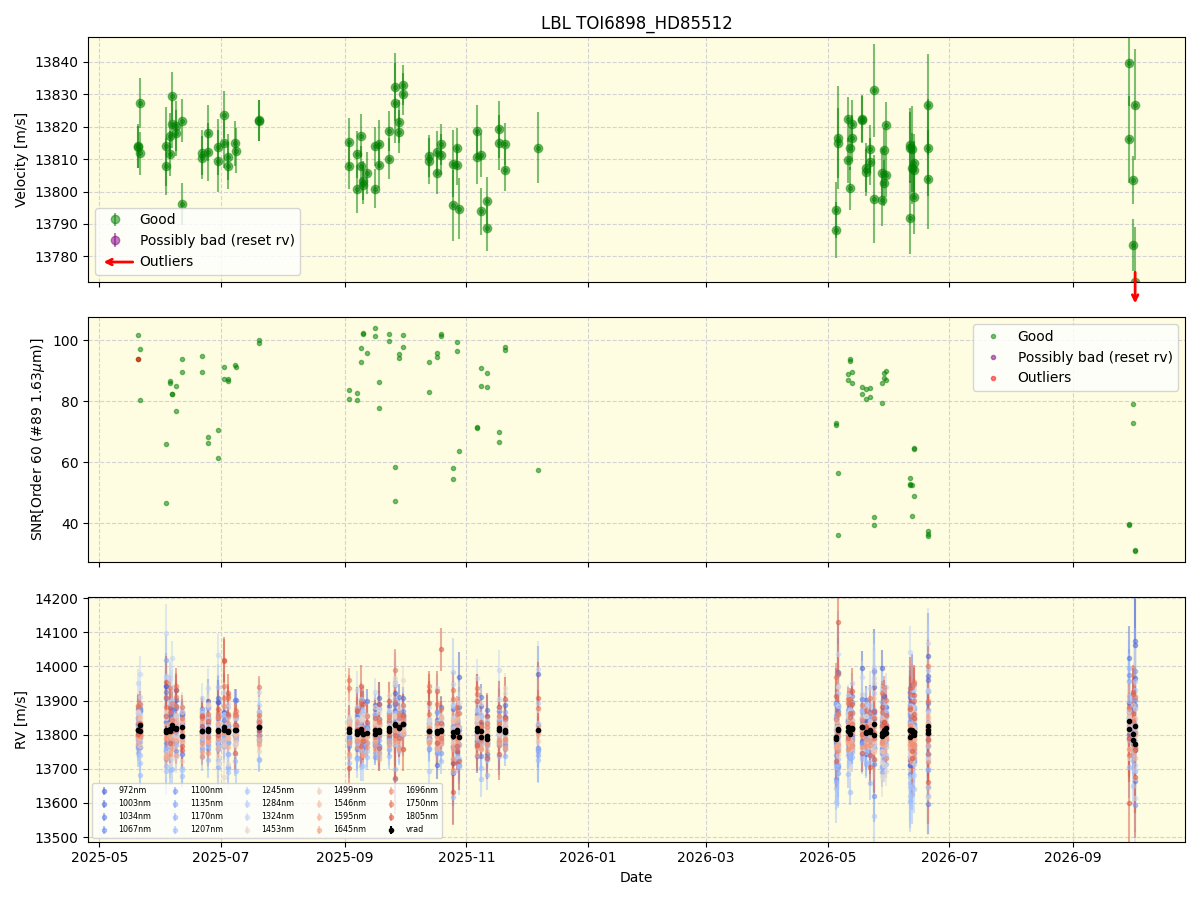Click the red arrow icon in velocity legend
1200x900 pixels.
tap(118, 262)
